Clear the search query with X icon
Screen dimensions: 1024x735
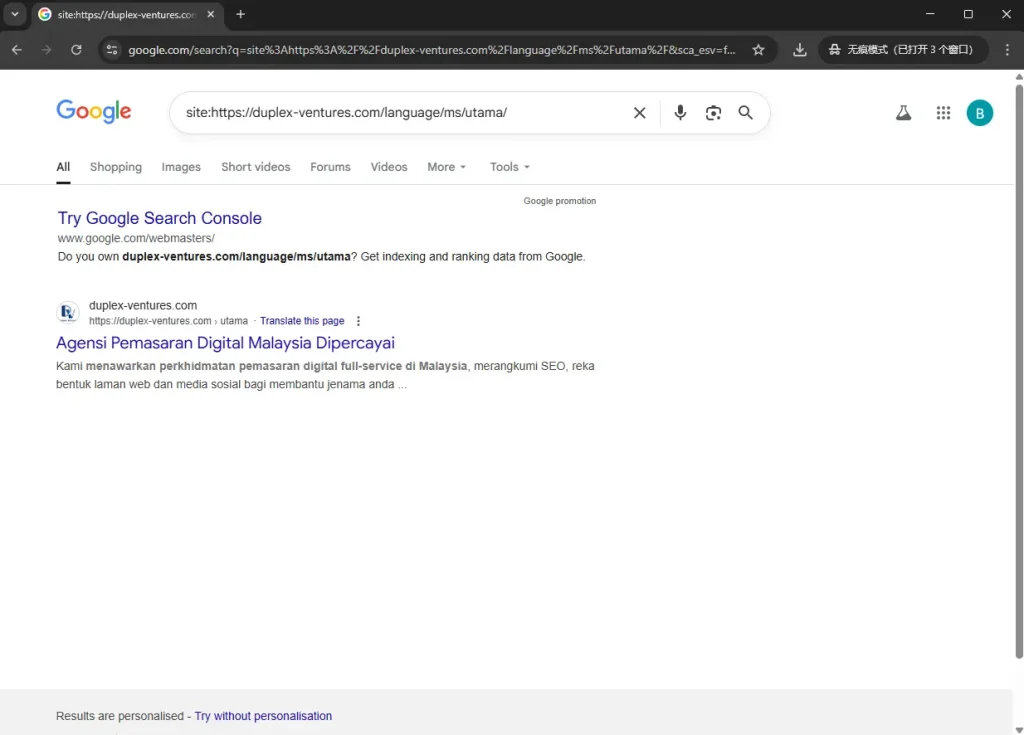tap(640, 113)
